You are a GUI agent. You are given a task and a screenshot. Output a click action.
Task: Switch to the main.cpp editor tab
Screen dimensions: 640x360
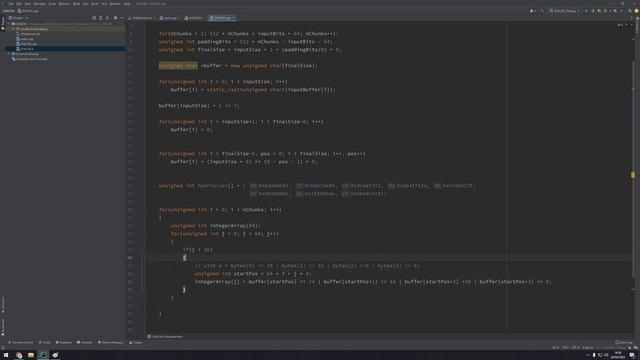tap(168, 18)
